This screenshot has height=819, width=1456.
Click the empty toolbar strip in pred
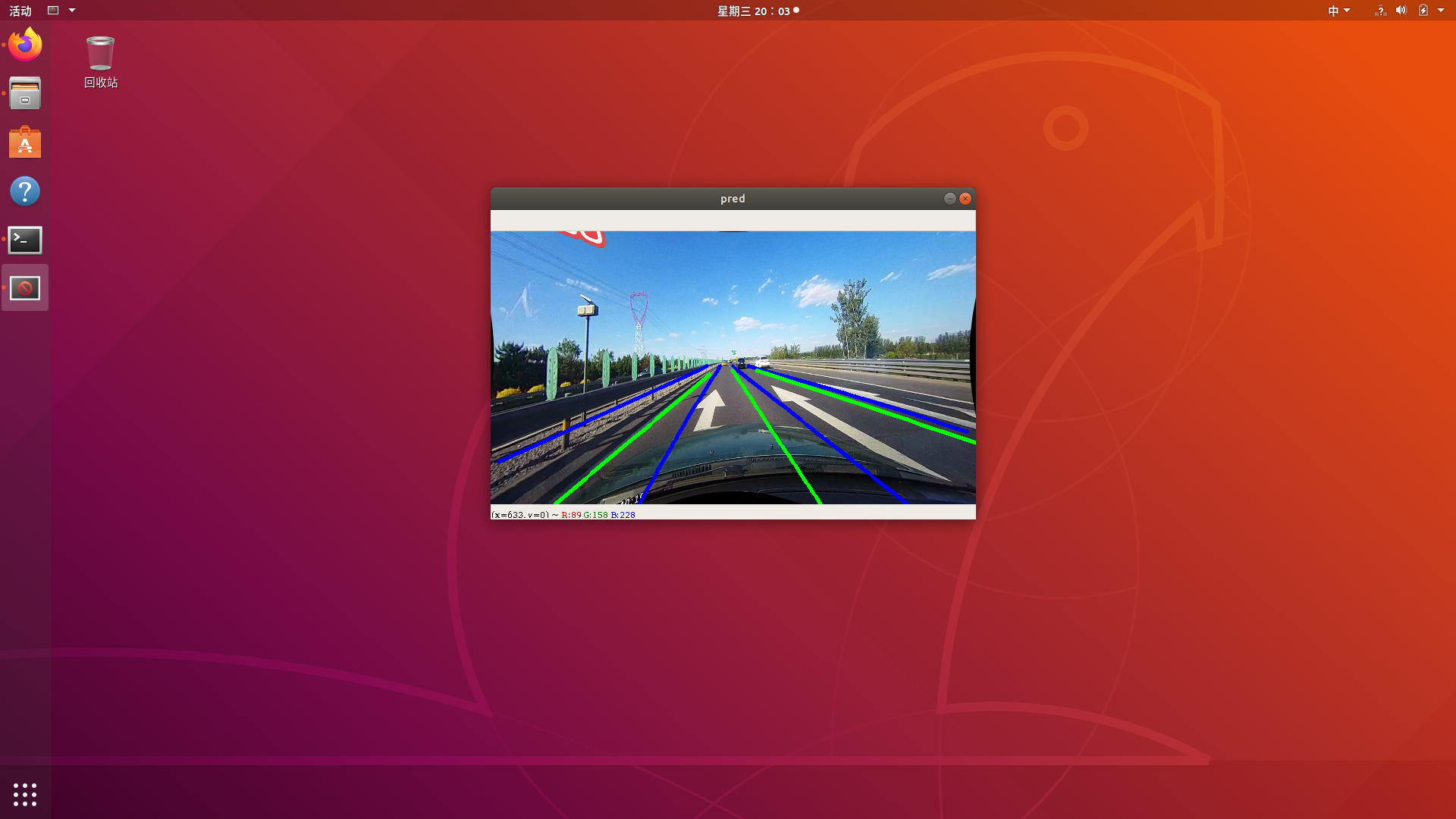(x=733, y=221)
